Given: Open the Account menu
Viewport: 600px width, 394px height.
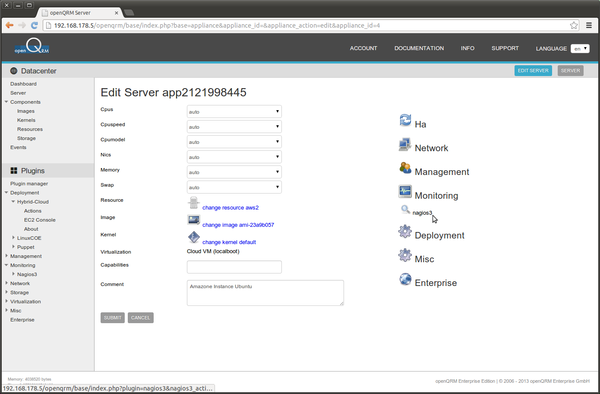Looking at the screenshot, I should (x=363, y=48).
